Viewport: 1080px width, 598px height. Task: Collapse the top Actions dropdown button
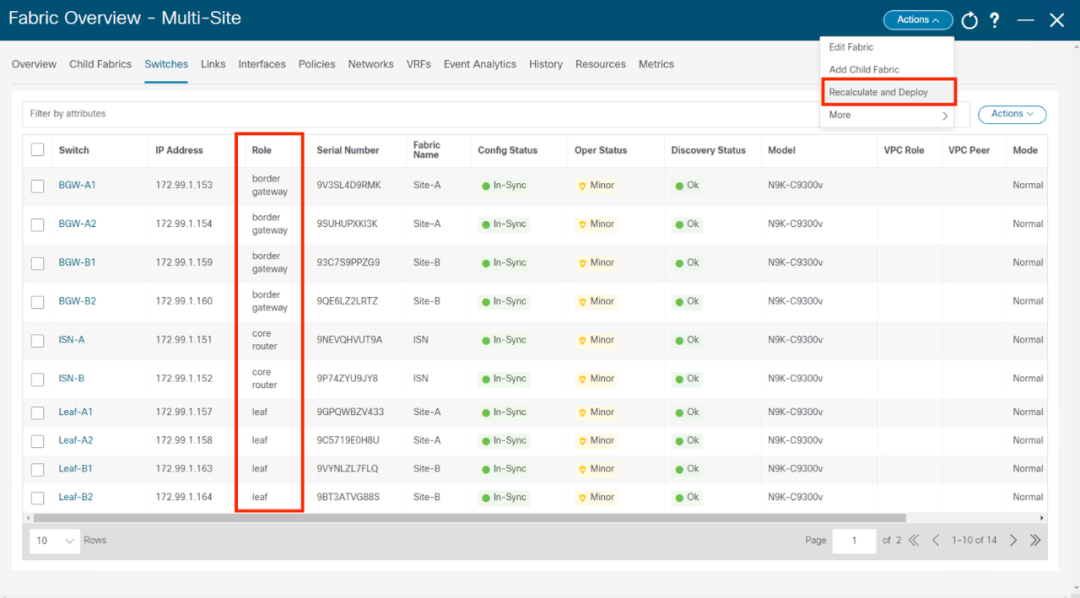point(918,20)
